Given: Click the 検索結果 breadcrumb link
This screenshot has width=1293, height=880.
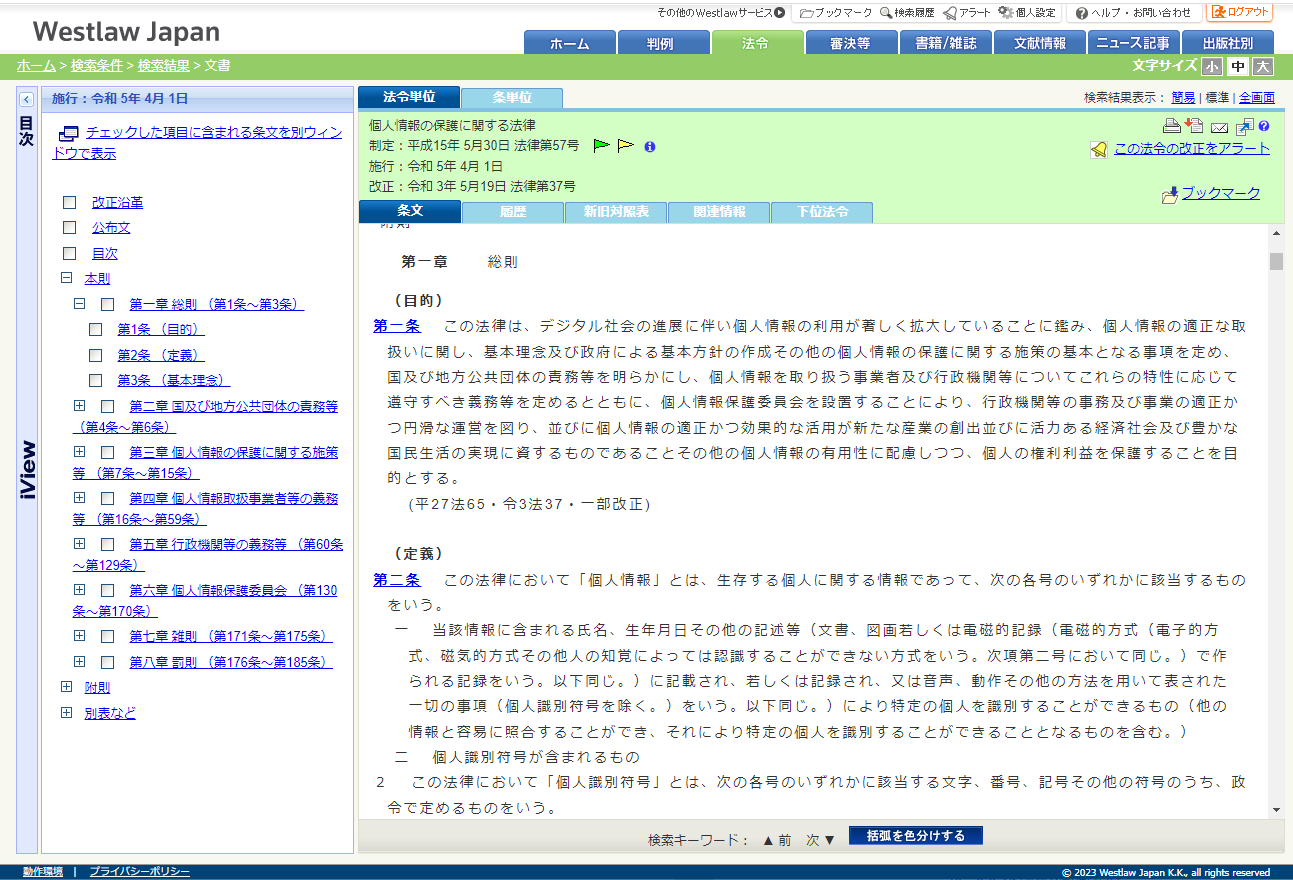Looking at the screenshot, I should click(164, 65).
